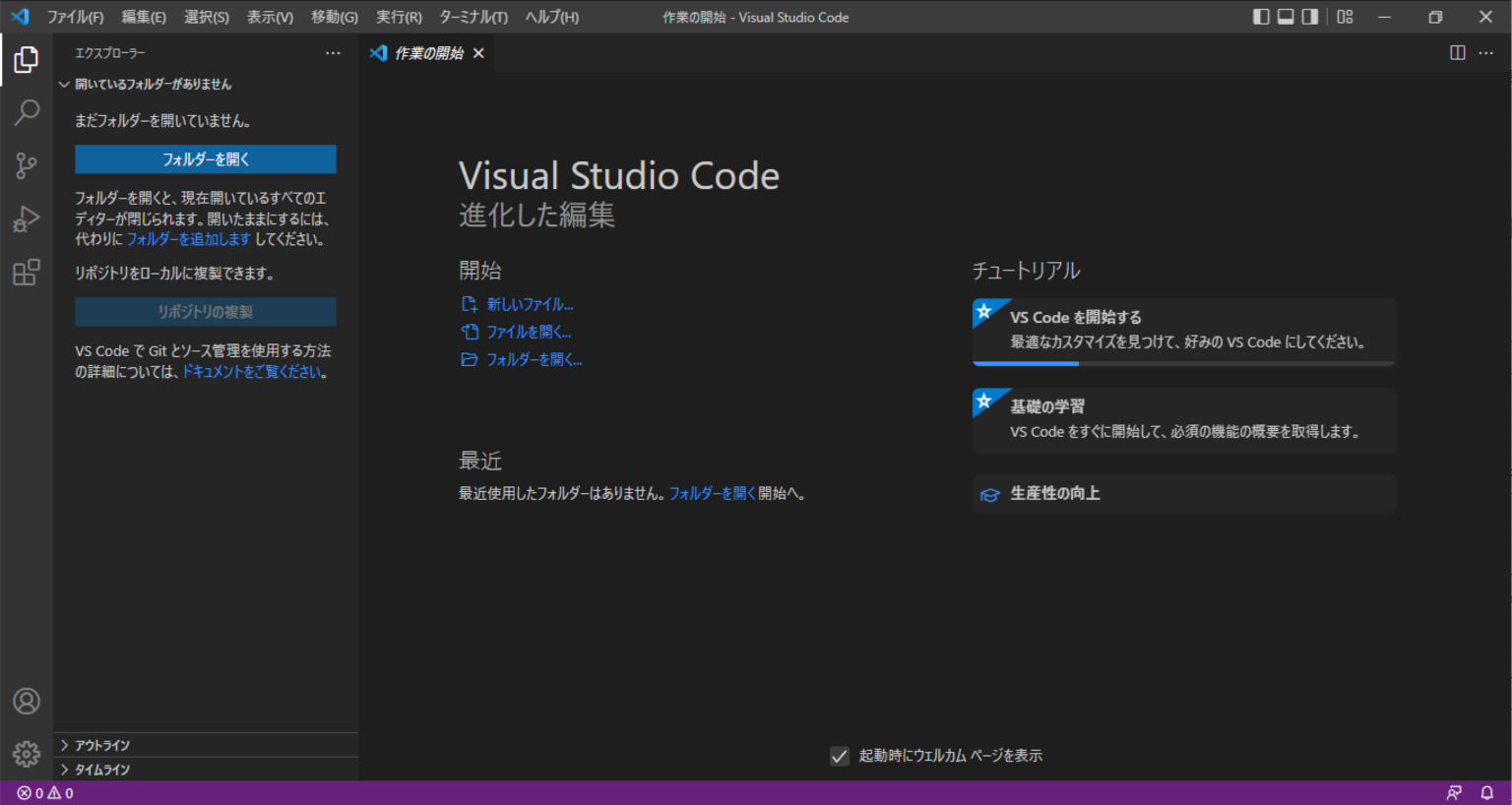Open the Manage settings gear icon
This screenshot has width=1512, height=805.
[x=26, y=753]
